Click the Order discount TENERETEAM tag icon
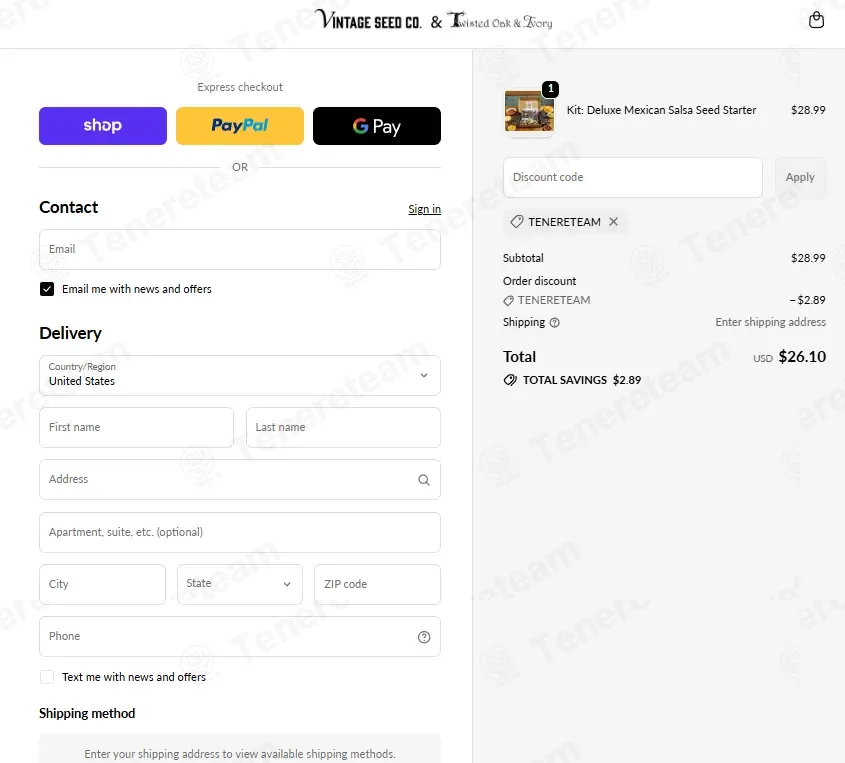Image resolution: width=845 pixels, height=763 pixels. pos(508,301)
